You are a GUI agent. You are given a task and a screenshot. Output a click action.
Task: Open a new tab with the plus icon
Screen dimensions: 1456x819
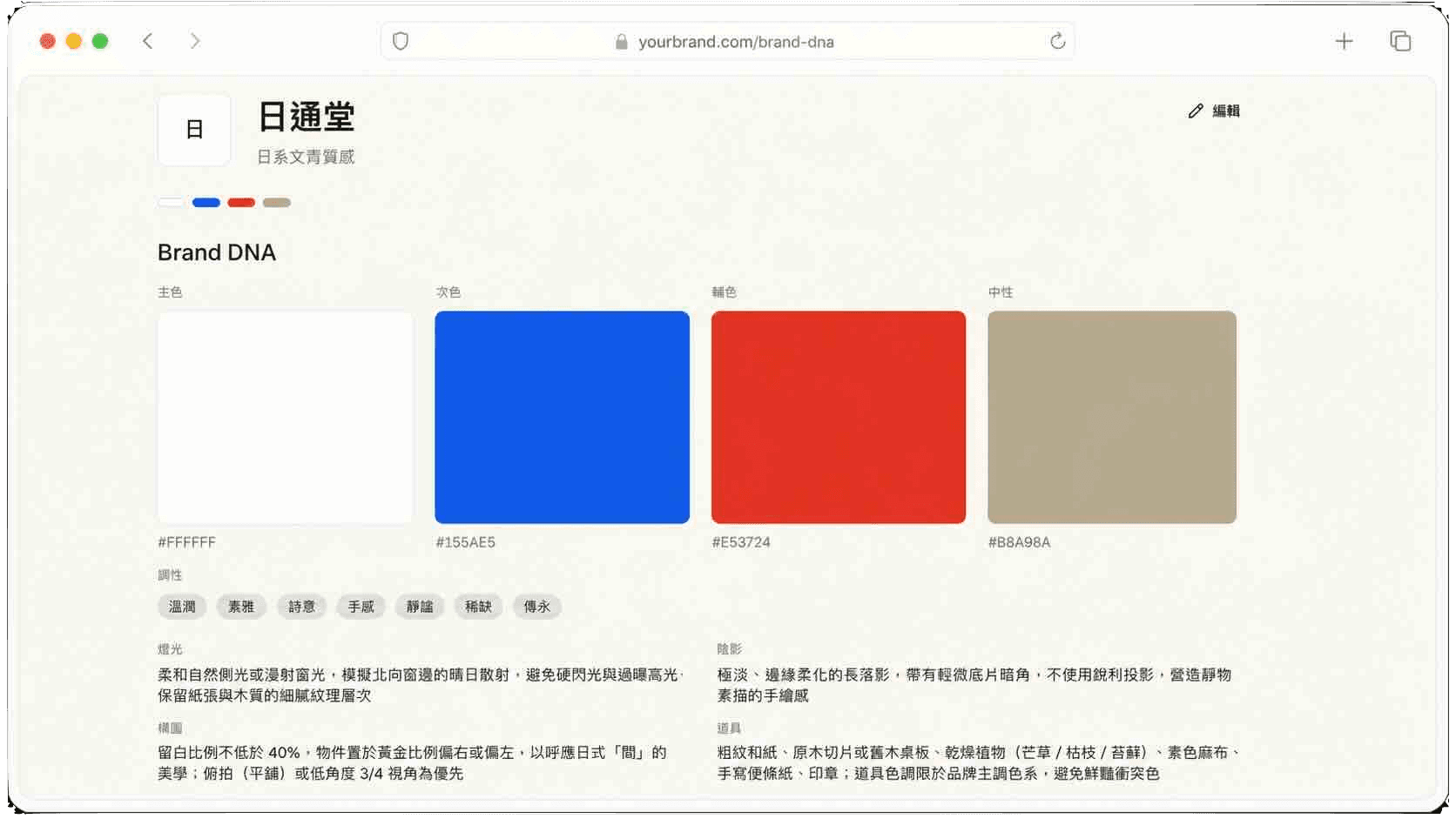pos(1344,41)
